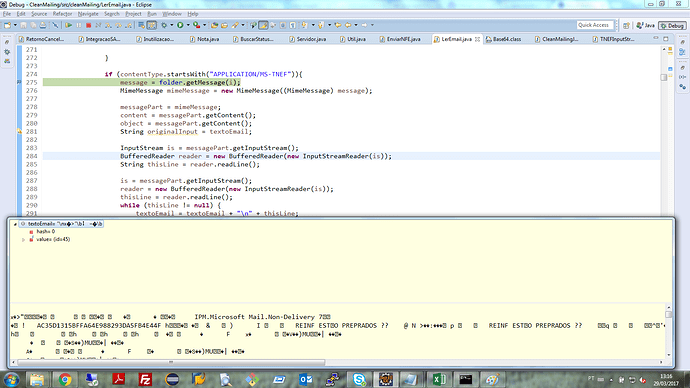Open the Navigate menu
Viewport: 690px width, 388px height.
click(x=88, y=14)
